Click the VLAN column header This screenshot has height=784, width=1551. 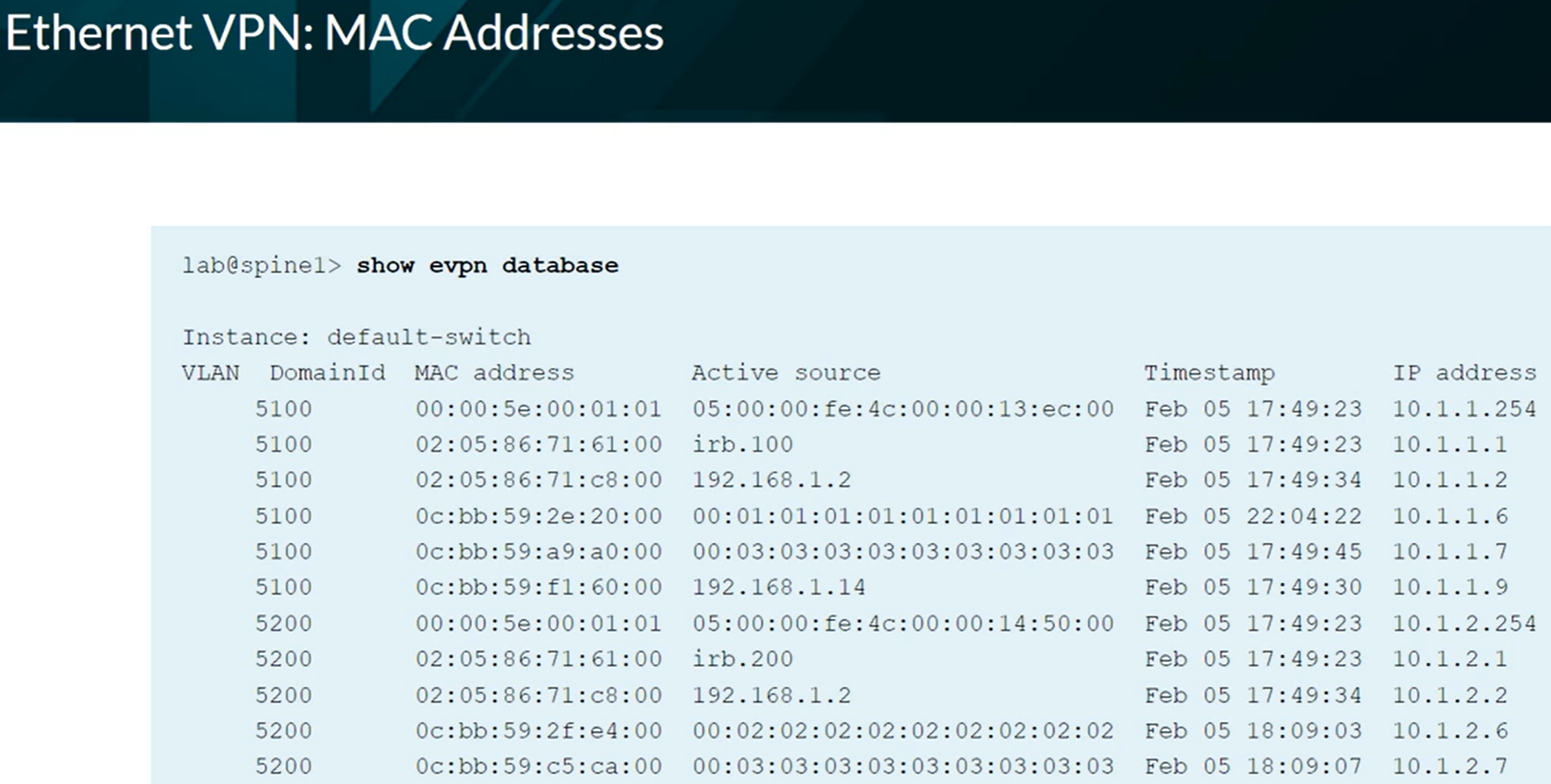pyautogui.click(x=211, y=373)
